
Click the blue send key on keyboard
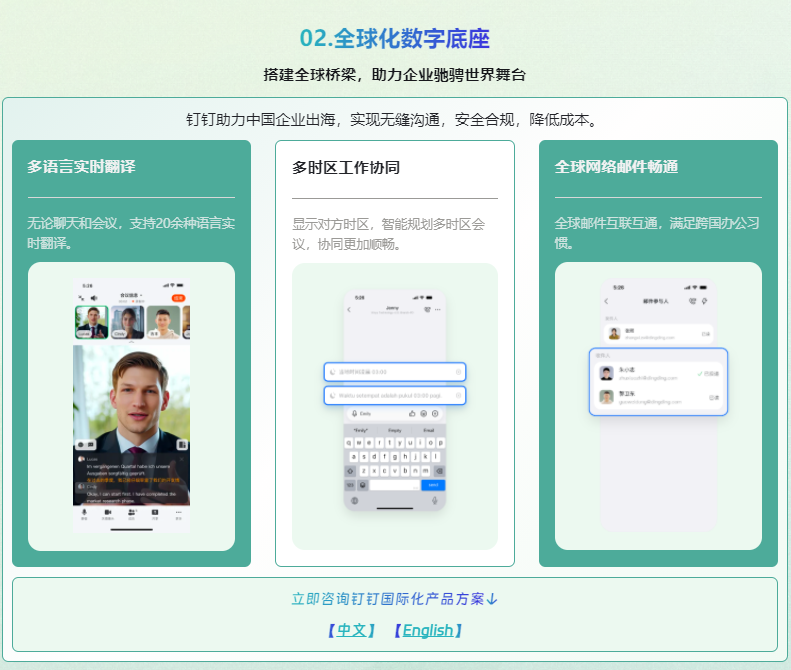point(434,484)
